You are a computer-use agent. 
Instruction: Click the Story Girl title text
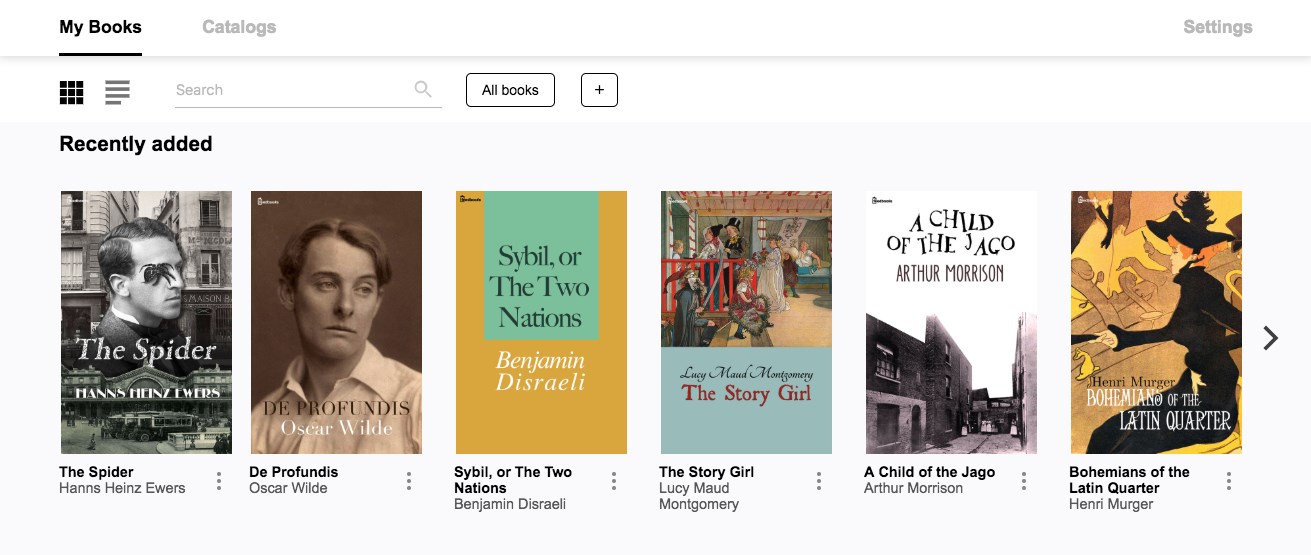point(706,472)
